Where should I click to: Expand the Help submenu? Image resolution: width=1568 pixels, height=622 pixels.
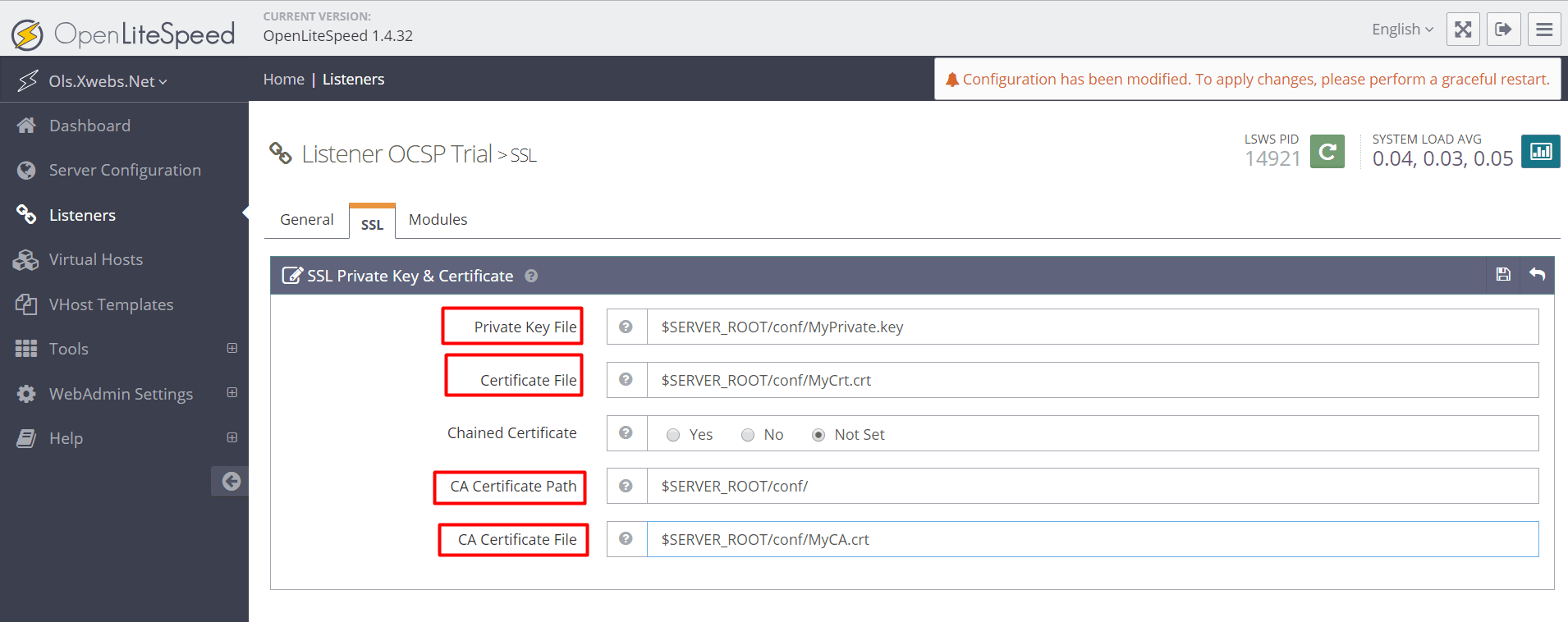point(232,437)
